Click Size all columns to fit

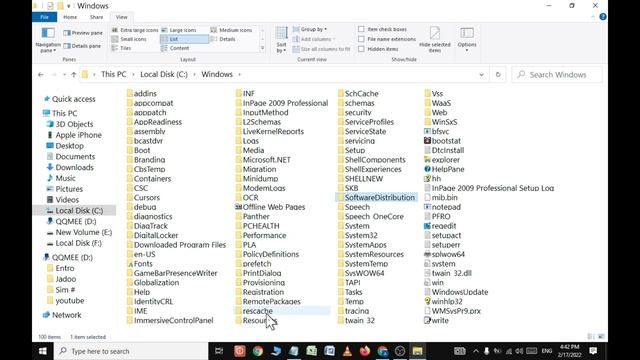pyautogui.click(x=322, y=49)
